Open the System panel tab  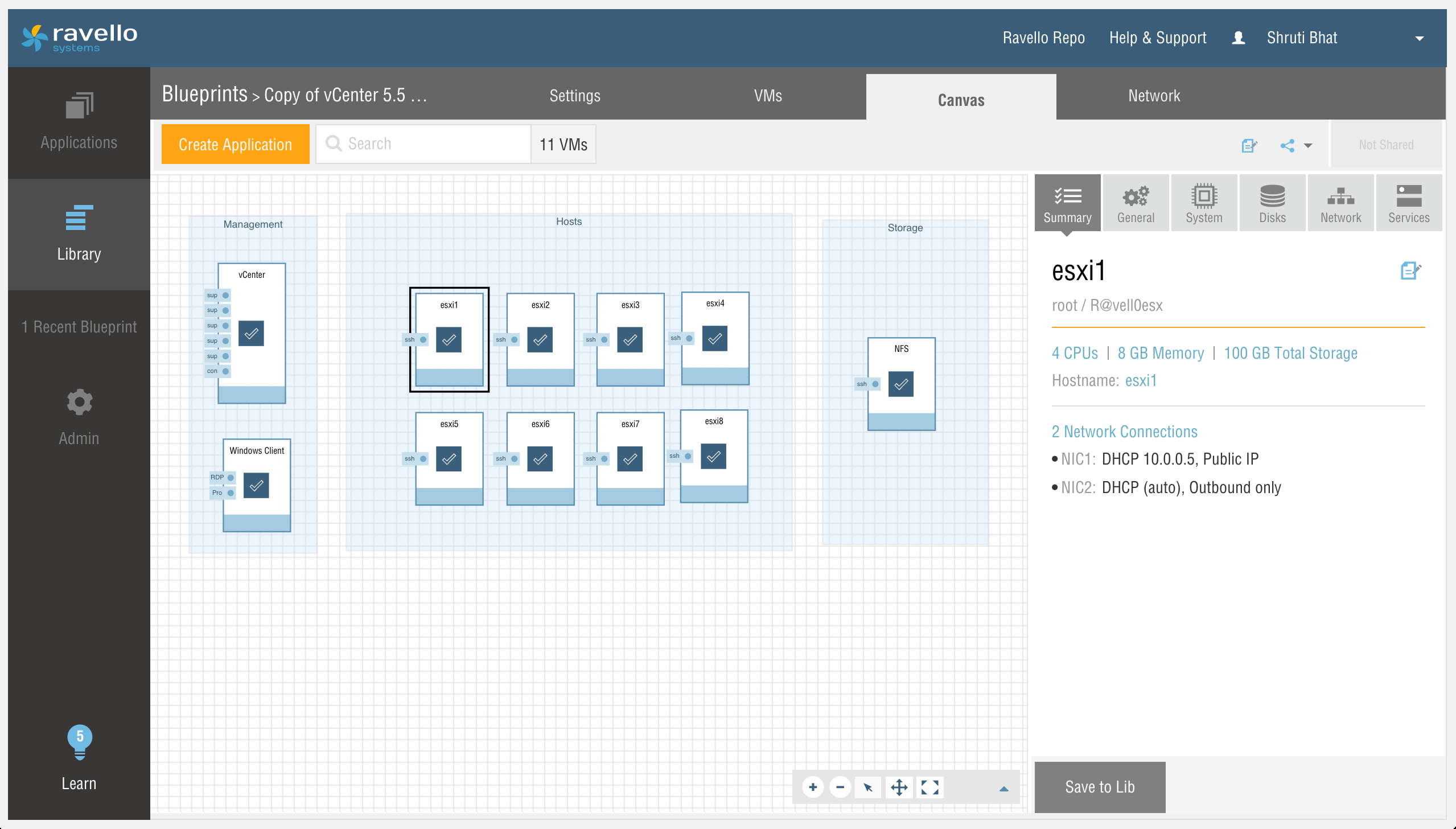tap(1204, 203)
